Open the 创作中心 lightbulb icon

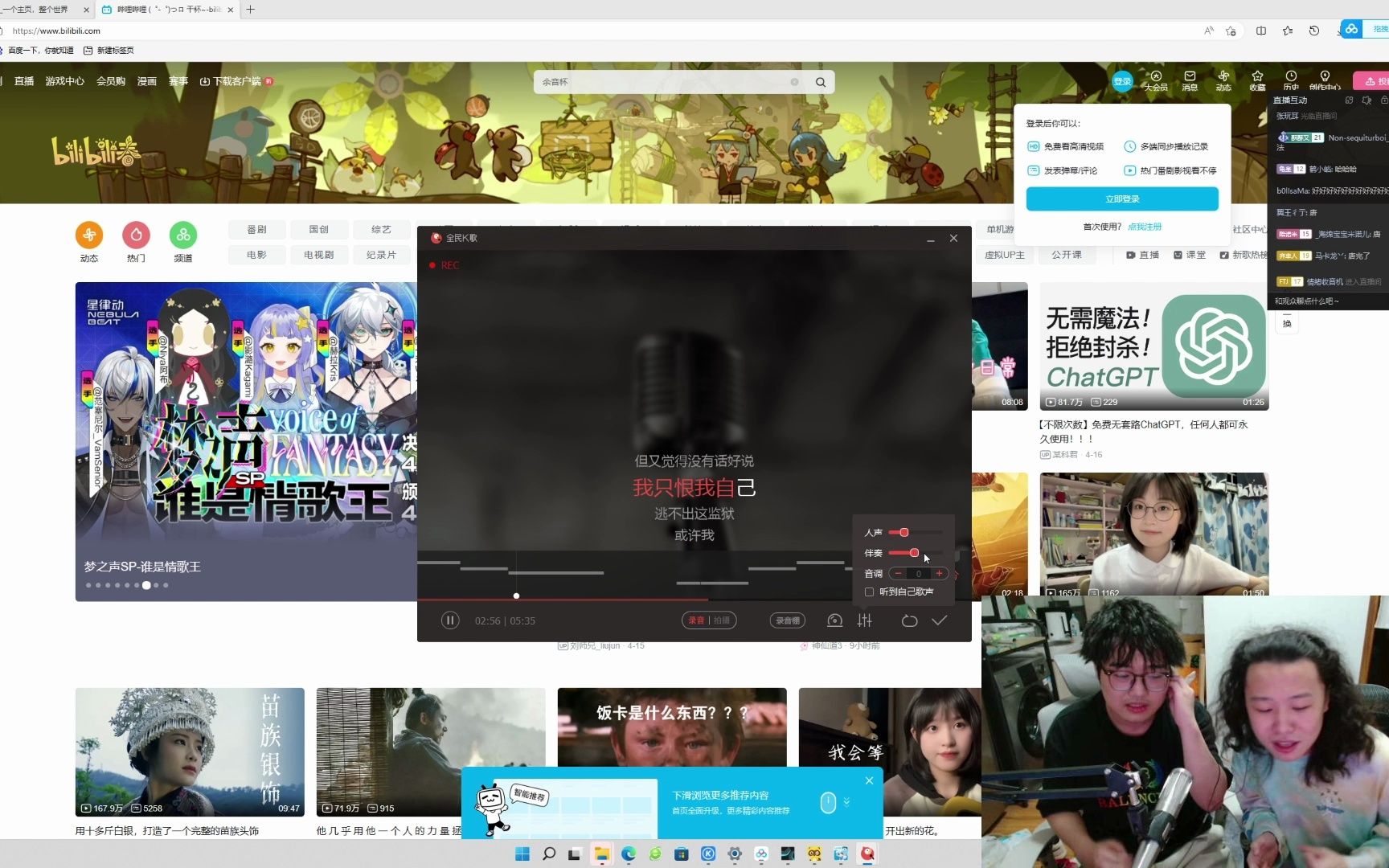click(1325, 80)
